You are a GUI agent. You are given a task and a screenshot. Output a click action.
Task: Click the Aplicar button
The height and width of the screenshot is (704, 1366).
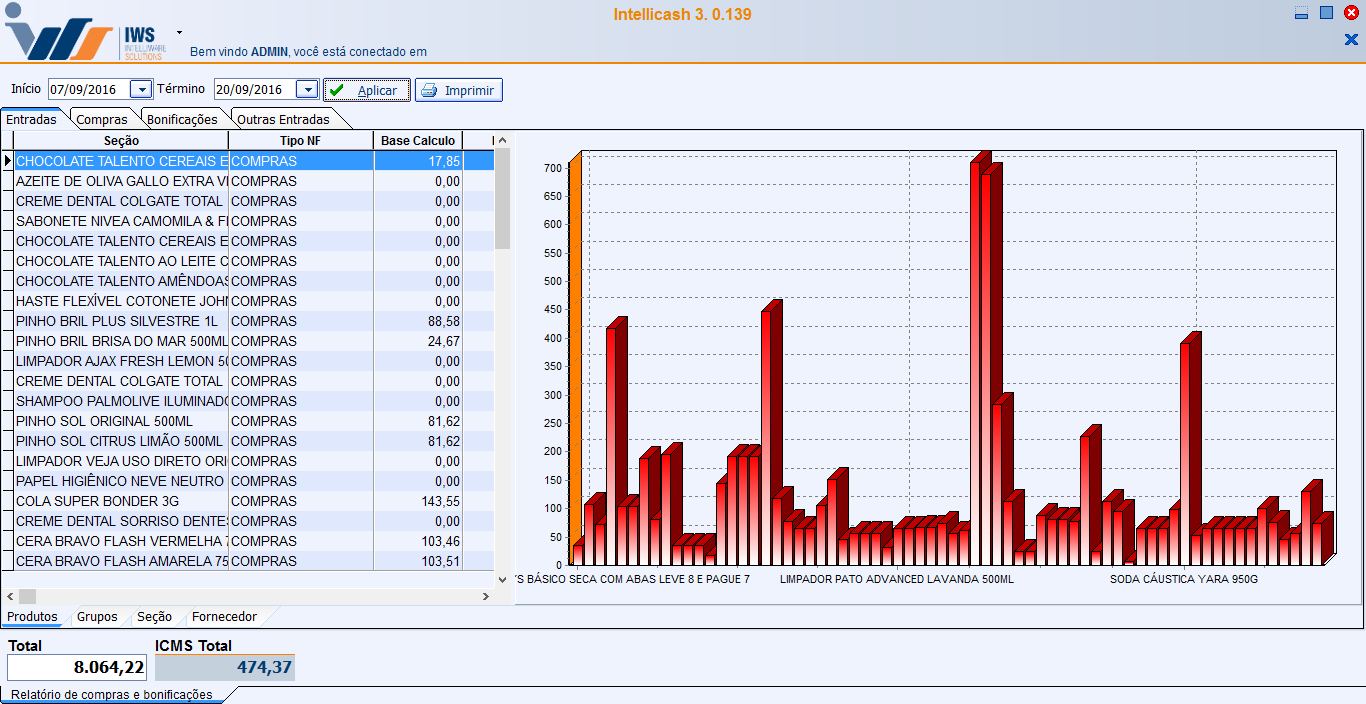click(367, 90)
